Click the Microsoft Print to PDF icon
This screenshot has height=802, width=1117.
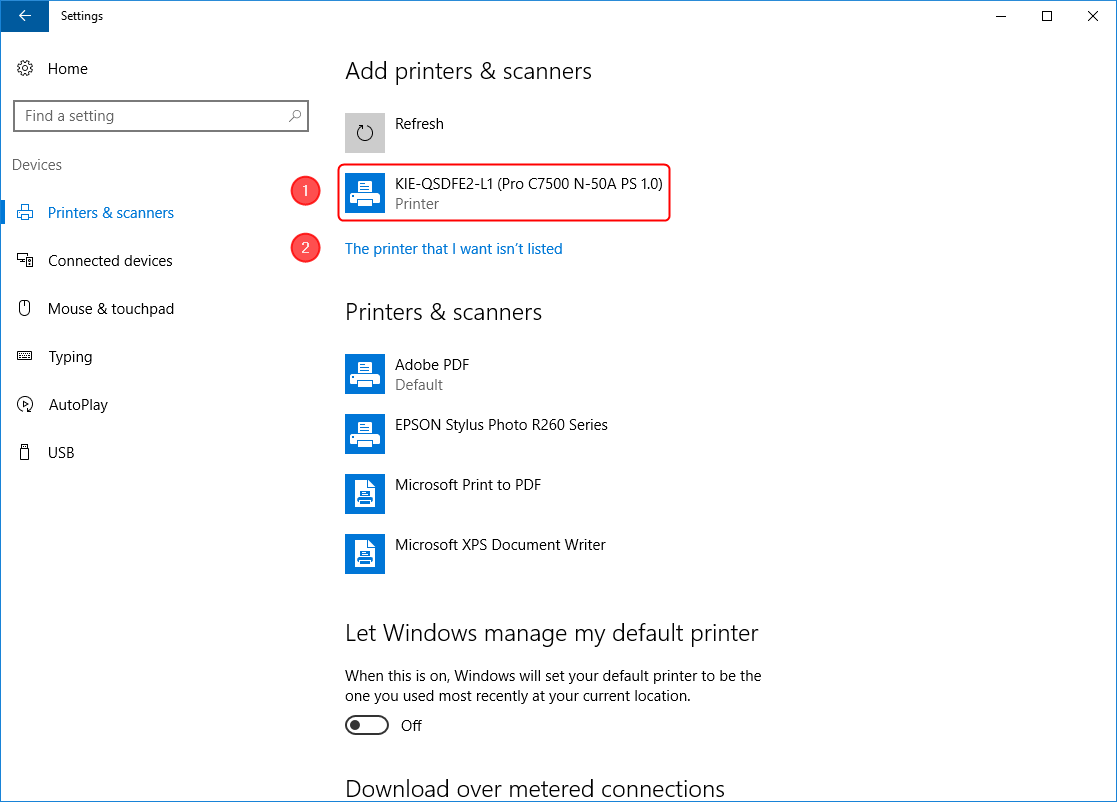point(365,494)
